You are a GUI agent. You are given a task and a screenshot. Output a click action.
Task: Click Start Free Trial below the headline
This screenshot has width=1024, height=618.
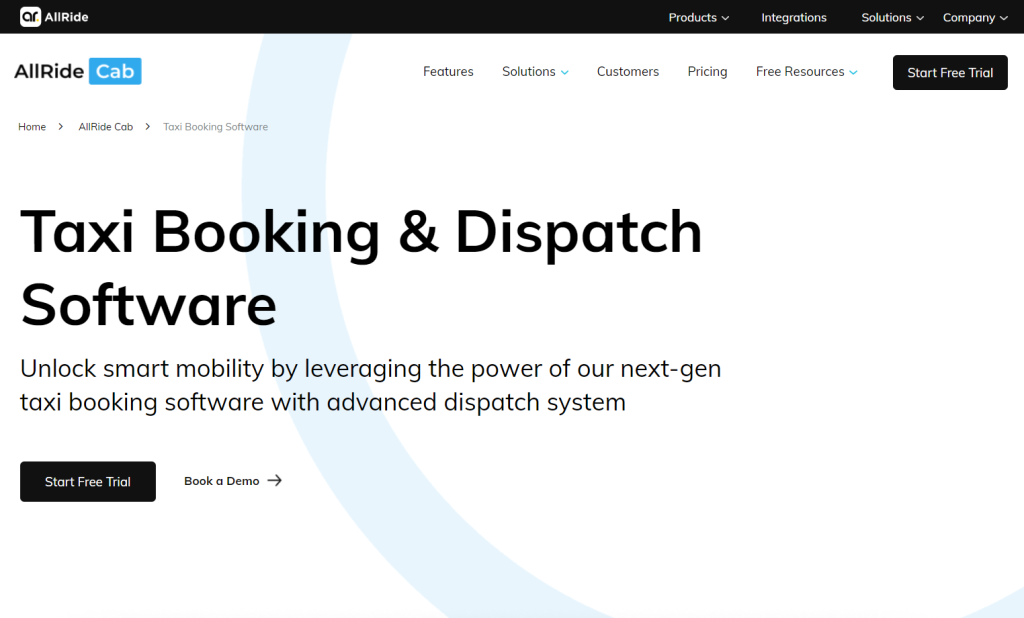88,481
